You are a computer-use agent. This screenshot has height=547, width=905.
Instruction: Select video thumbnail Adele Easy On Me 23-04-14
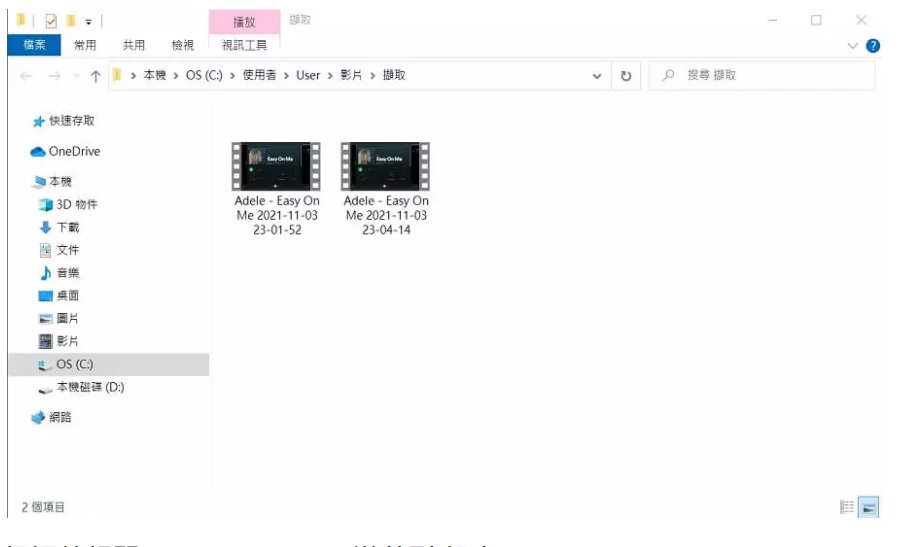pyautogui.click(x=385, y=166)
